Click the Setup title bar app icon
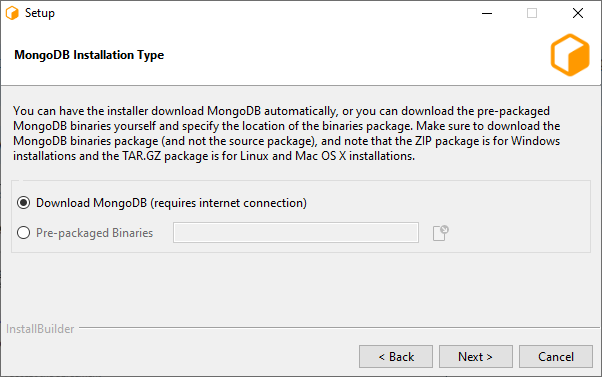This screenshot has width=602, height=377. point(12,13)
